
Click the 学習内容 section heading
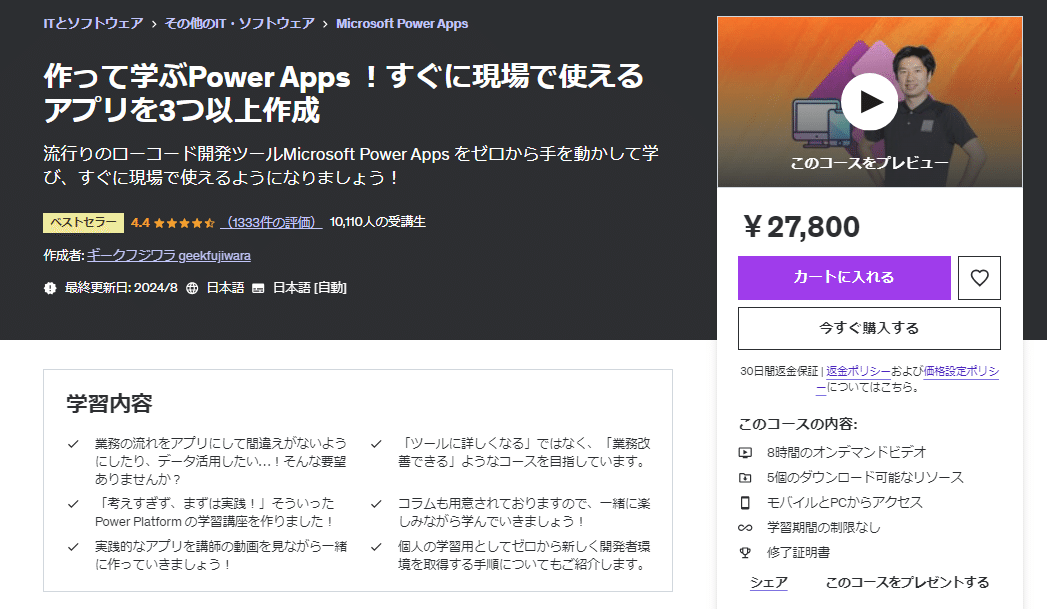pyautogui.click(x=110, y=403)
